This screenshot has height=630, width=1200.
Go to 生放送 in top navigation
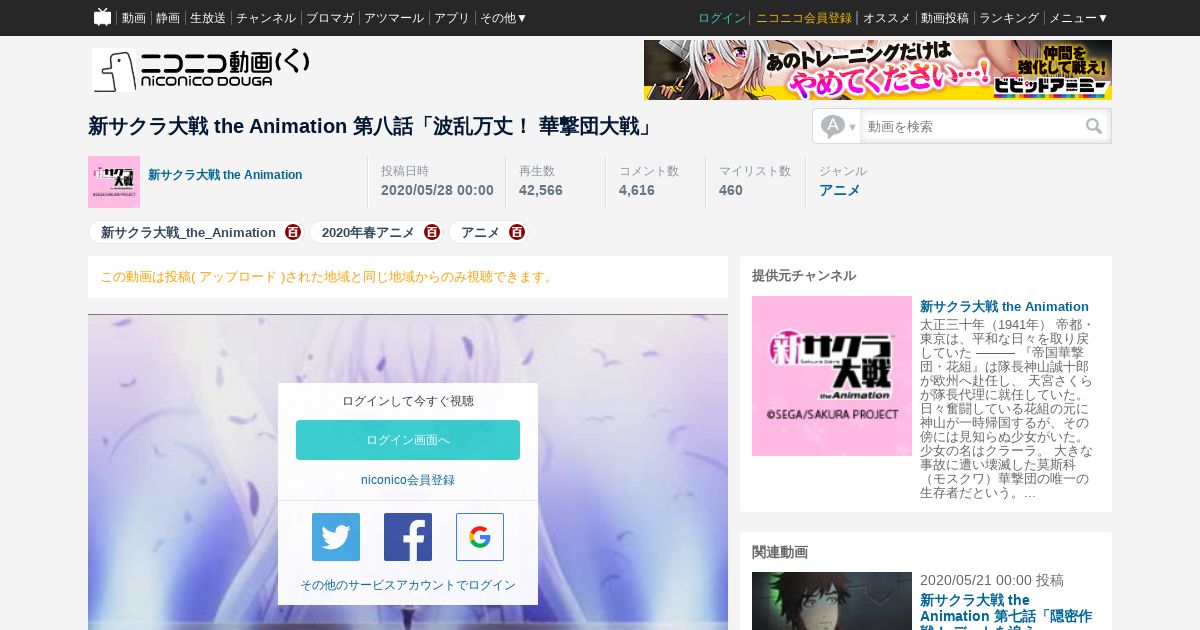[x=208, y=18]
